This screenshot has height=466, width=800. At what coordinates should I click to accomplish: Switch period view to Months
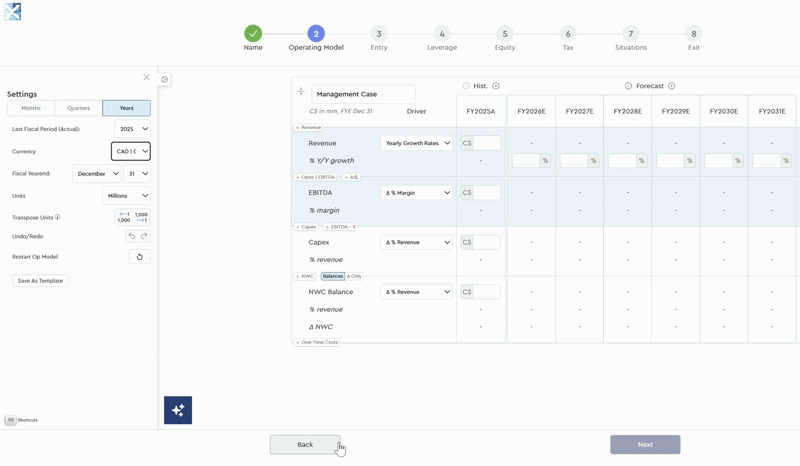tap(31, 108)
